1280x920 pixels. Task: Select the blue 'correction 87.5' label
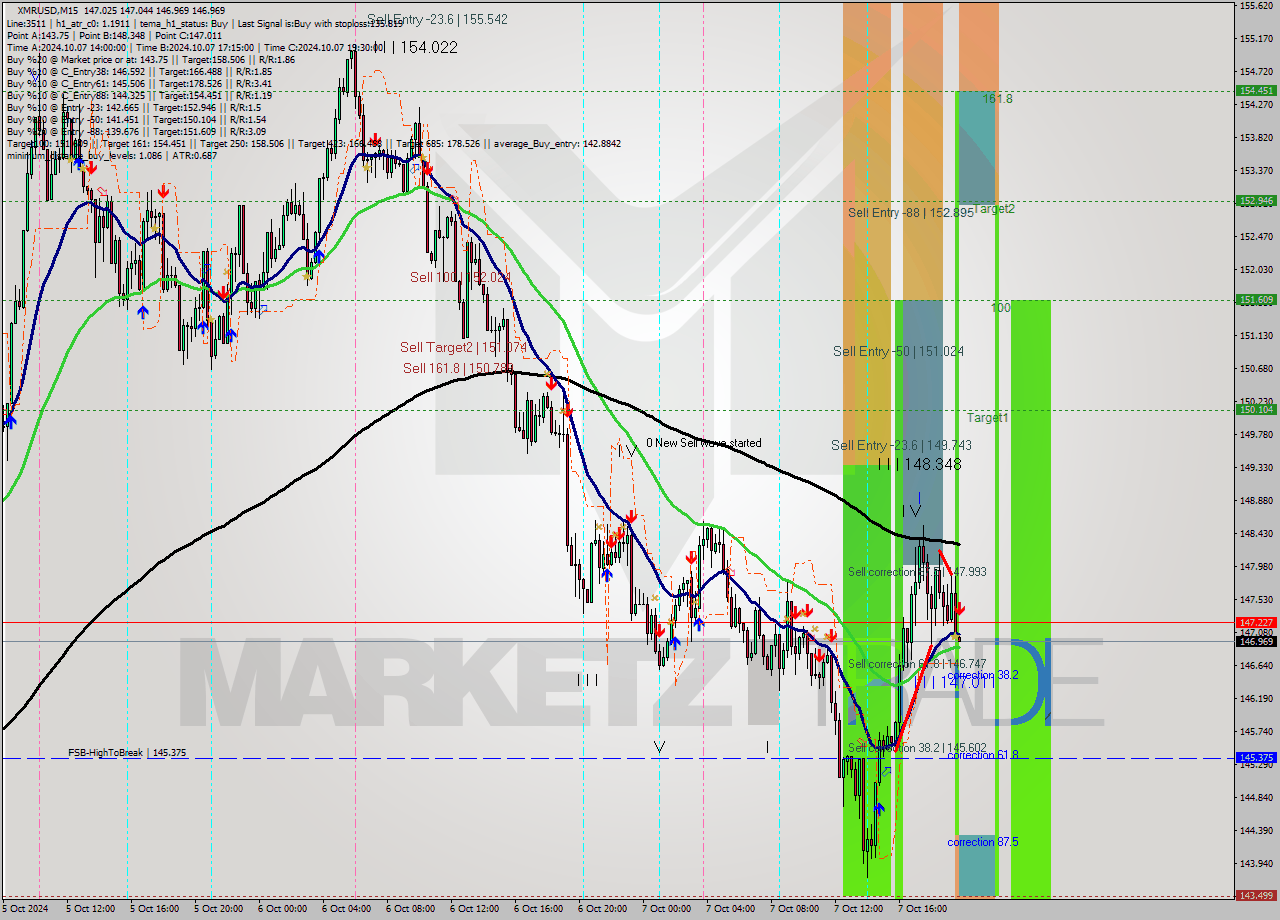click(982, 842)
